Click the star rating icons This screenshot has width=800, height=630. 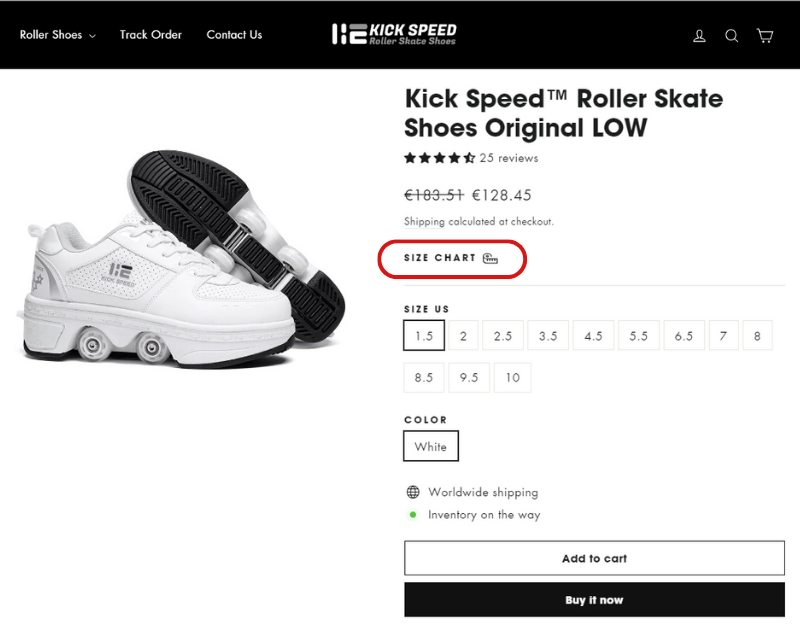439,158
